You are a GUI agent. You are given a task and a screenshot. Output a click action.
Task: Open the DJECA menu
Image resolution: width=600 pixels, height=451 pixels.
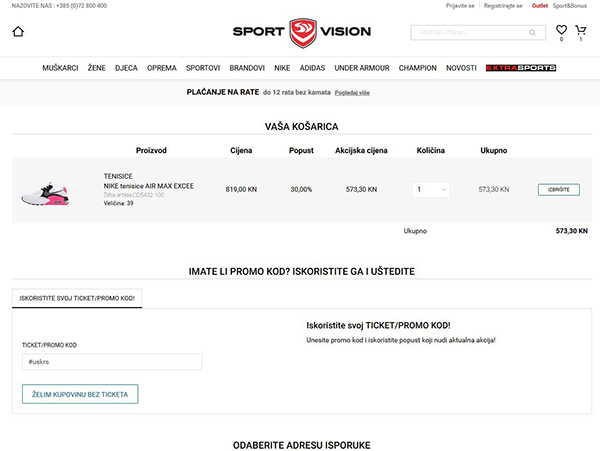[x=126, y=68]
